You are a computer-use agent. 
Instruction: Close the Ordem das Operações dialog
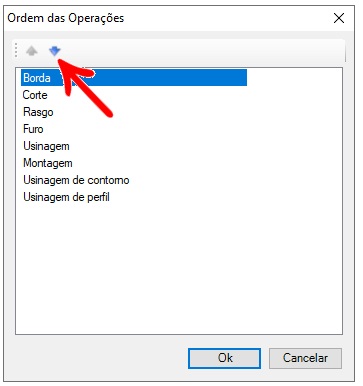point(339,18)
